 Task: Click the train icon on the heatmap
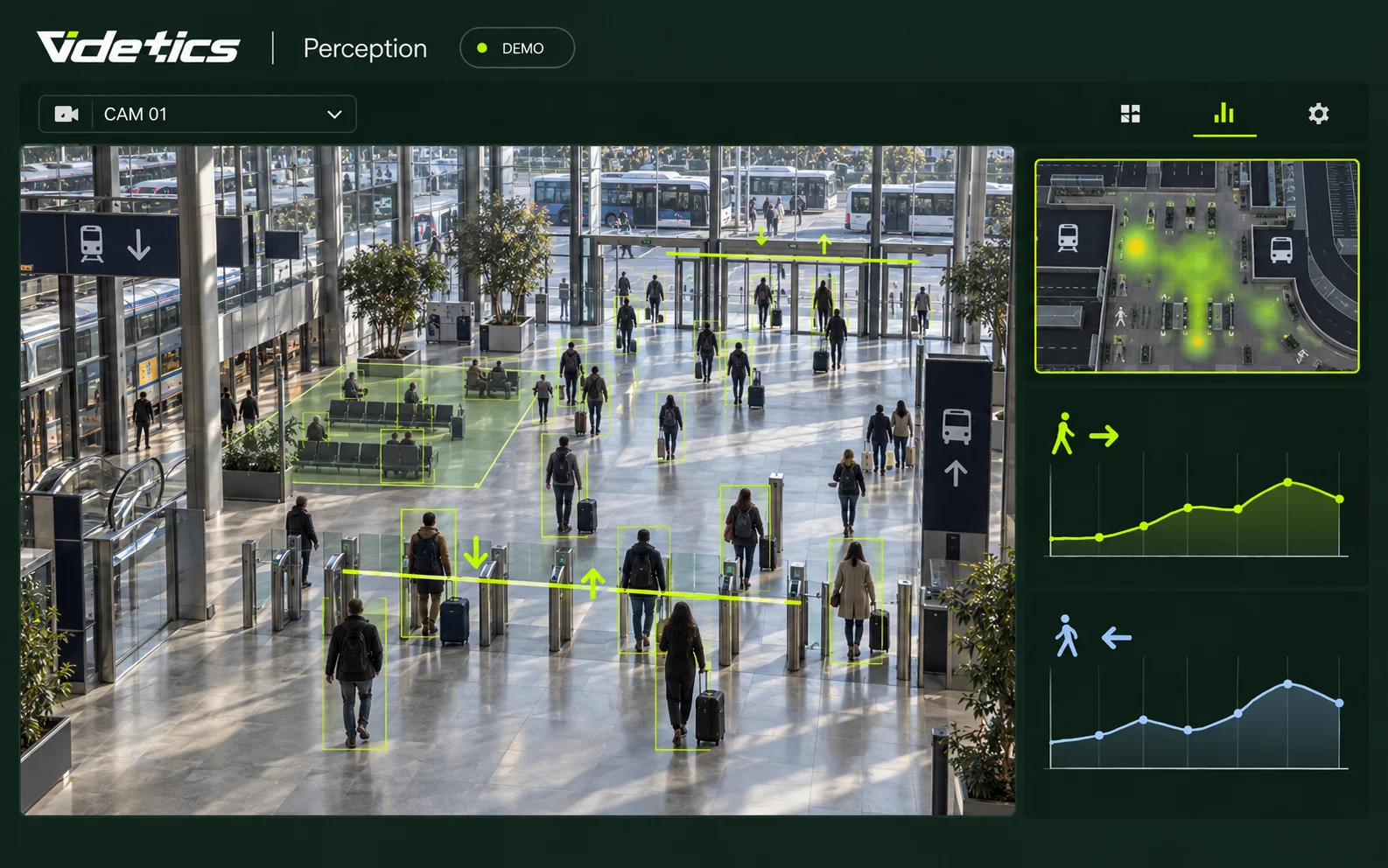click(x=1068, y=237)
